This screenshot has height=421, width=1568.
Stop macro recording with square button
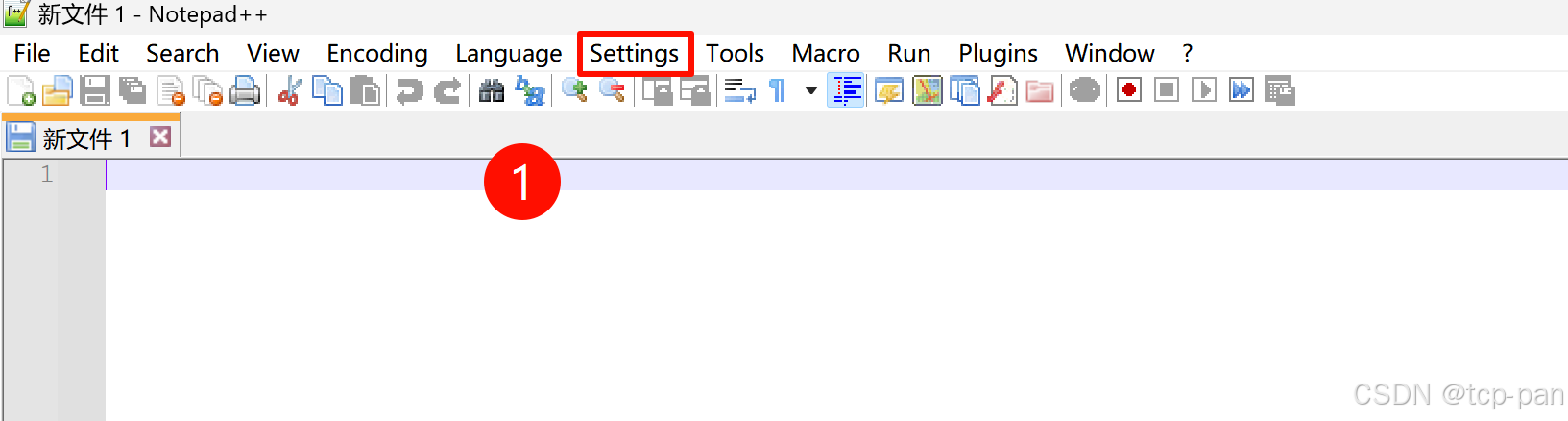(x=1167, y=91)
